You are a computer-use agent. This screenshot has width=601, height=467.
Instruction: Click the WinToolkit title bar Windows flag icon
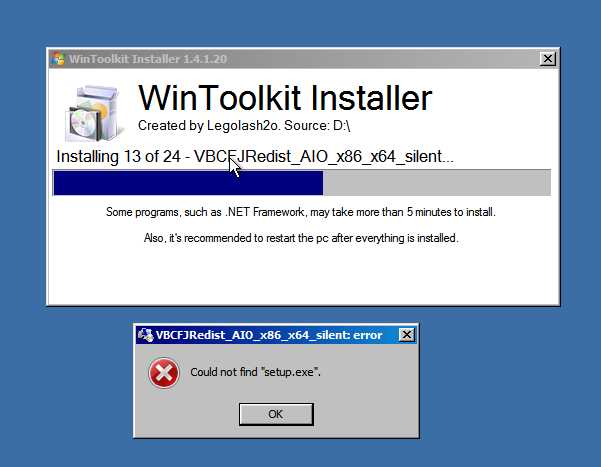(x=58, y=59)
